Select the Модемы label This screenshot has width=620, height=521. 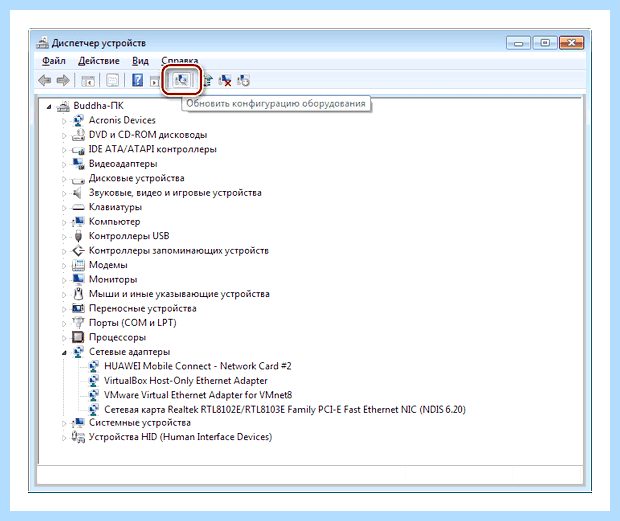click(x=108, y=265)
